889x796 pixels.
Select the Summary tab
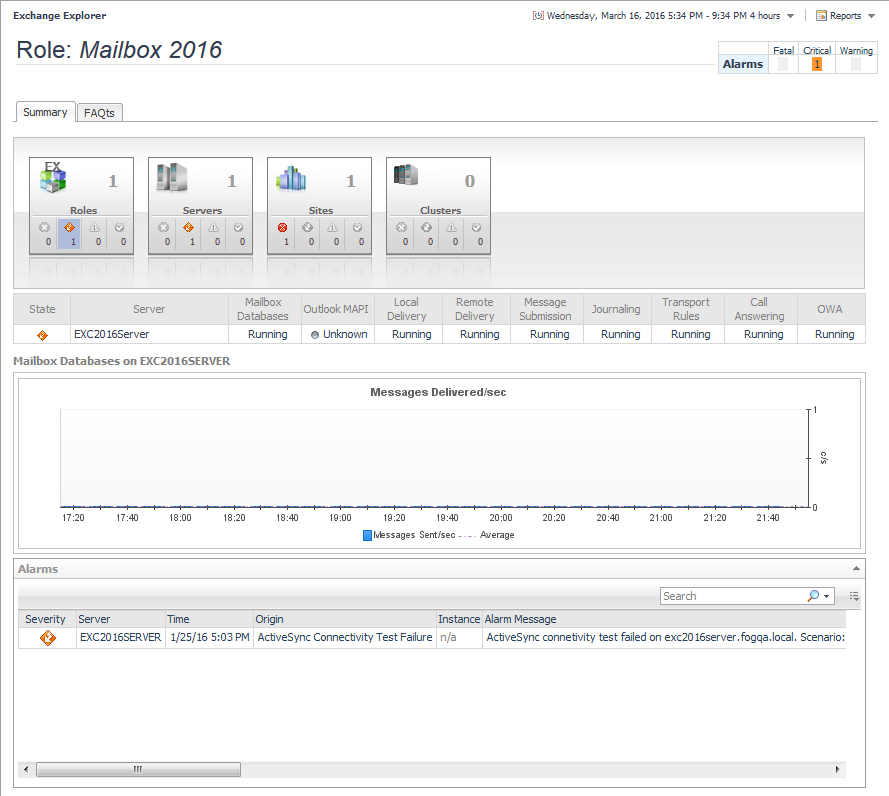(x=45, y=112)
